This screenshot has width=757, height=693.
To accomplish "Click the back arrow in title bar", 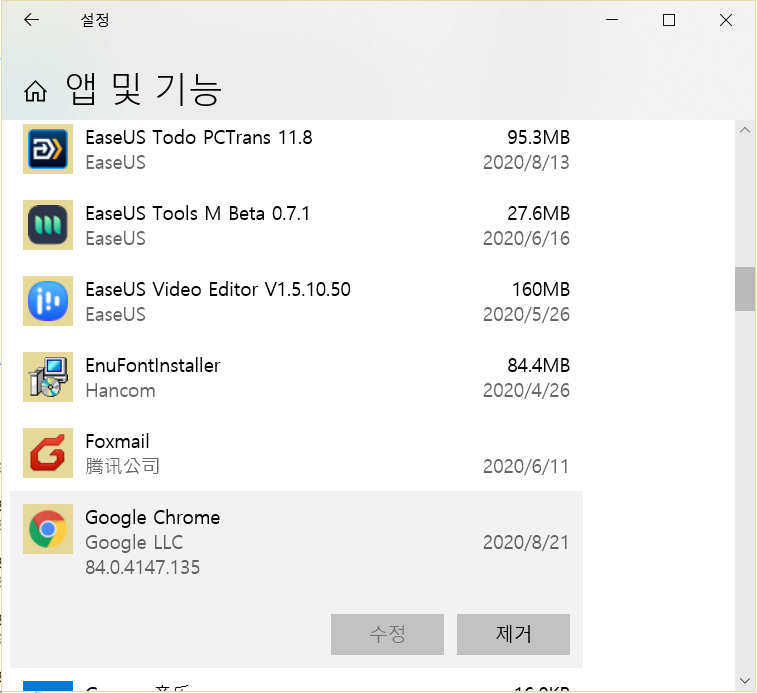I will pos(31,20).
